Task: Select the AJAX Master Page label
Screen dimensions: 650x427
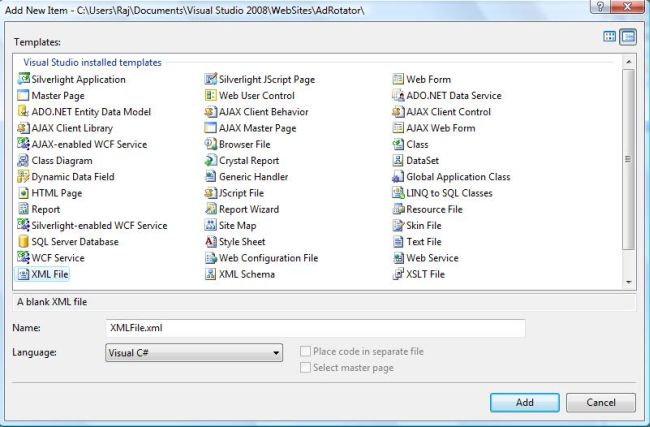Action: [x=257, y=128]
